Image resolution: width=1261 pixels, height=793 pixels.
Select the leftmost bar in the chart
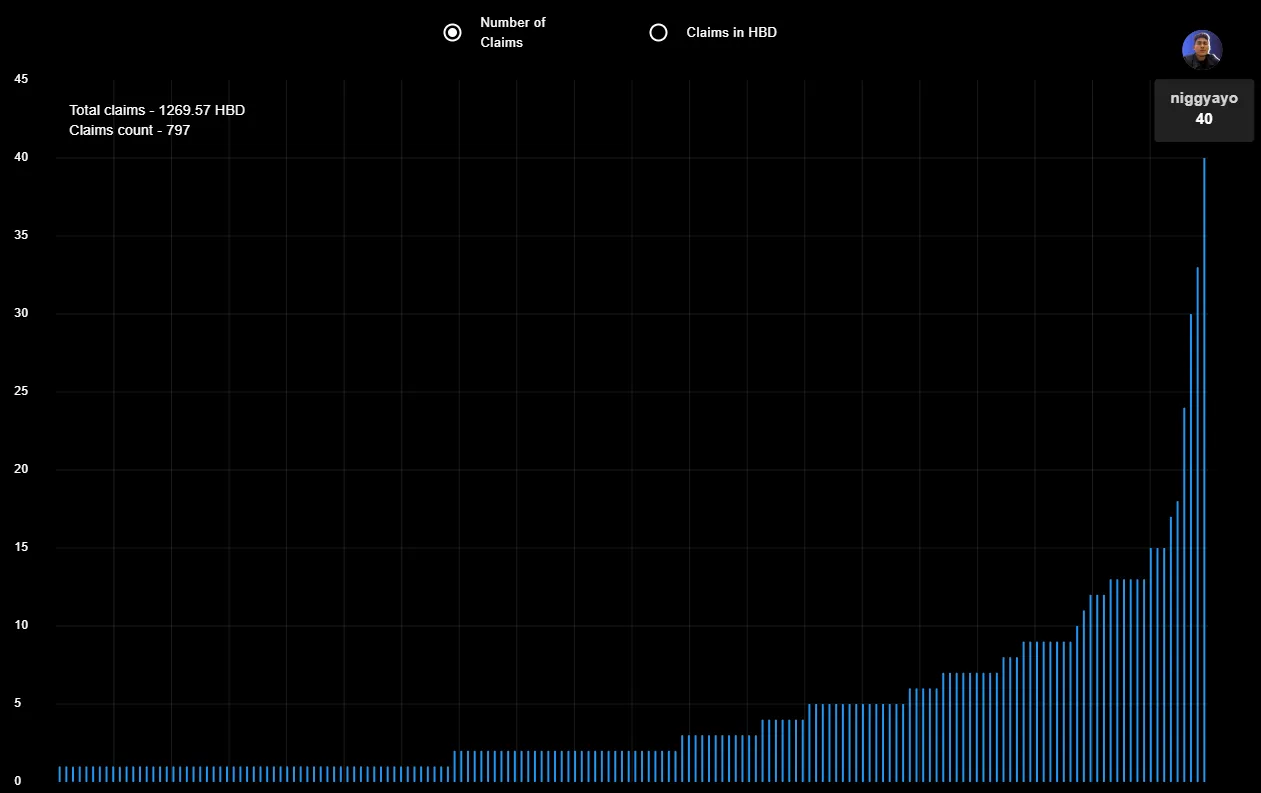[59, 773]
